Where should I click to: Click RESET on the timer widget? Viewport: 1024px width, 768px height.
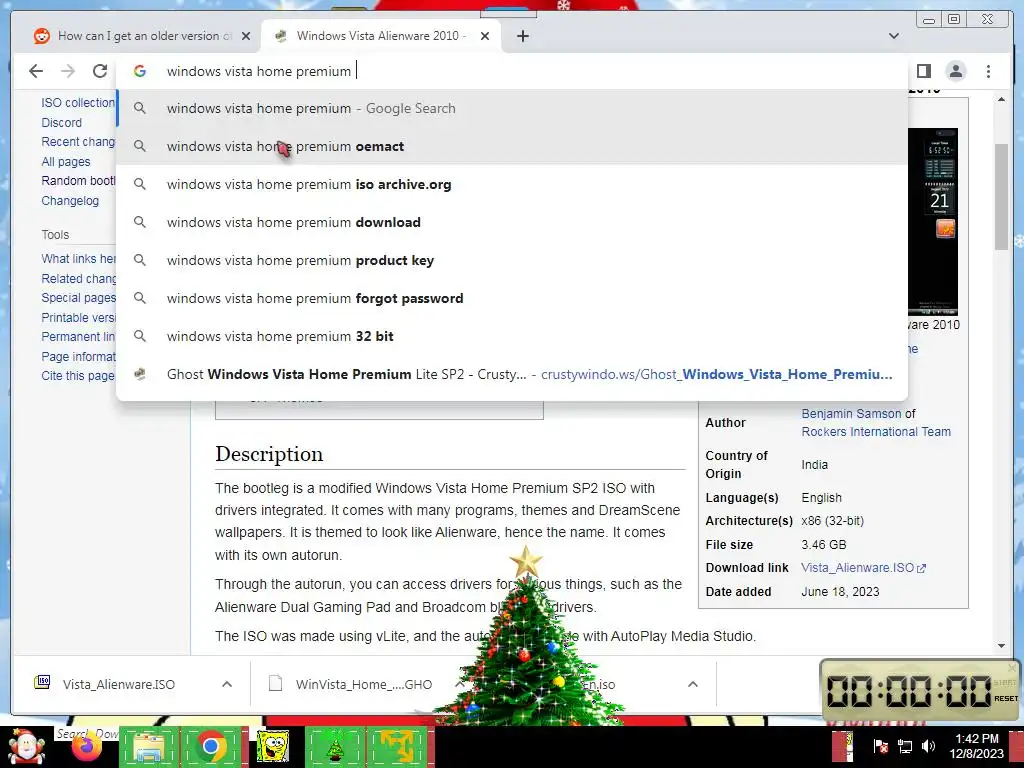tap(1006, 699)
